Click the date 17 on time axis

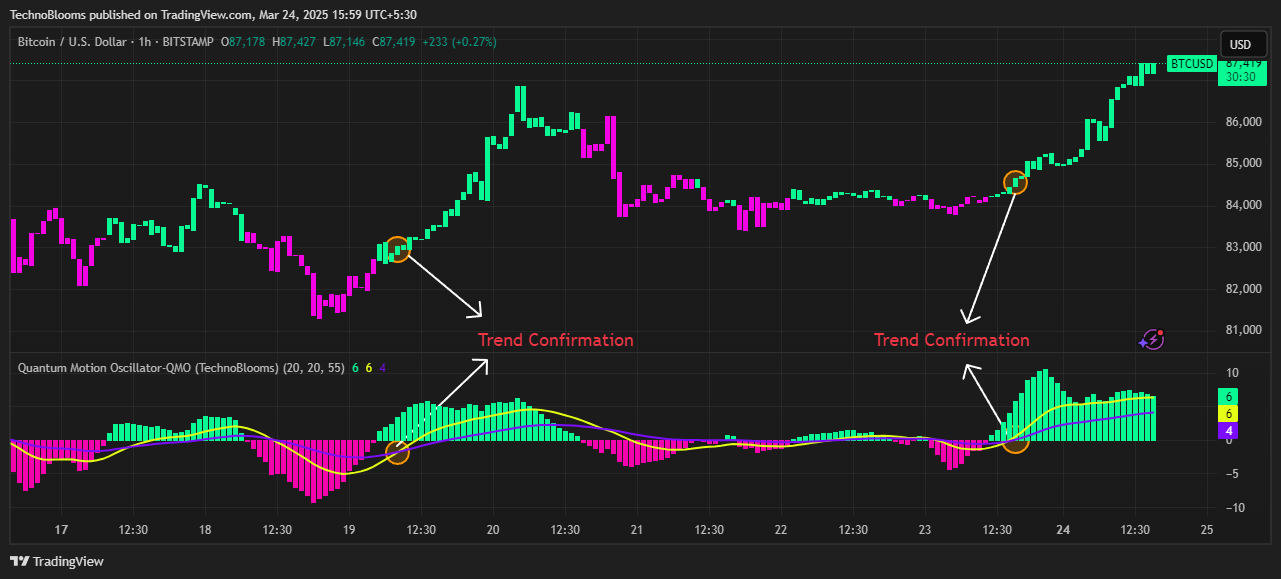[61, 530]
